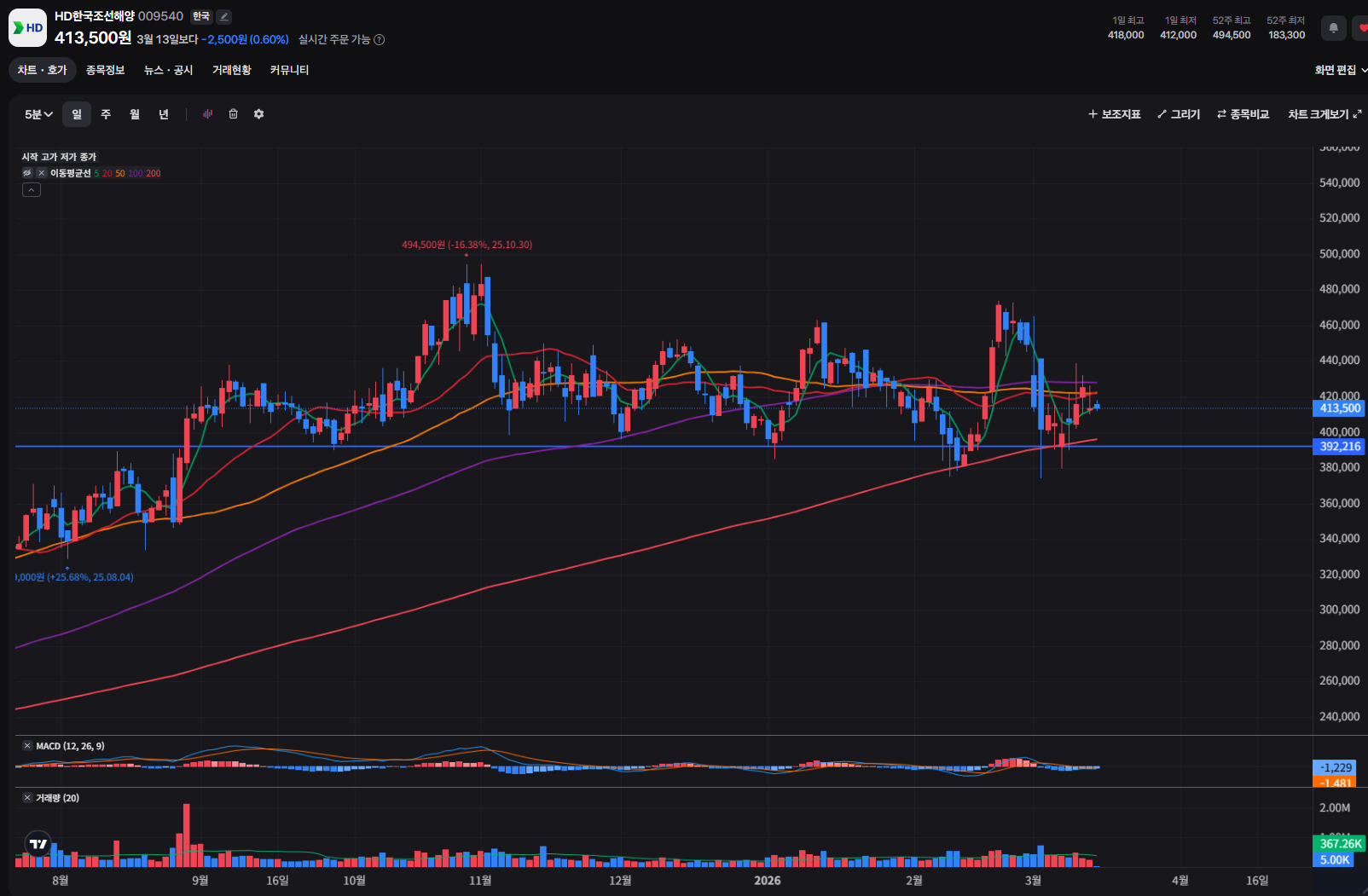Toggle visibility of 이동평균선 indicator
The width and height of the screenshot is (1368, 896).
coord(27,173)
